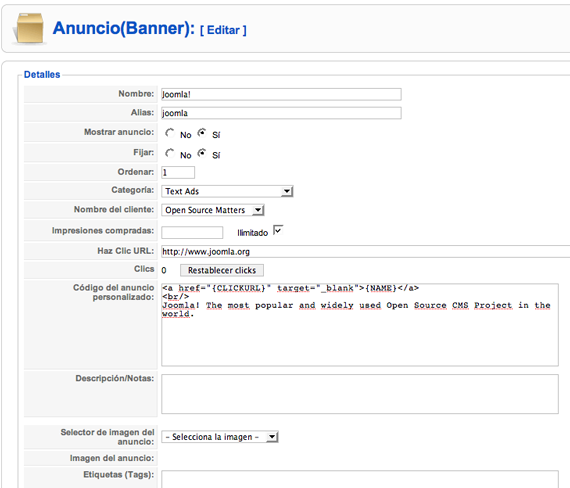
Task: Click the Impresiones compradas input box
Action: (x=192, y=232)
